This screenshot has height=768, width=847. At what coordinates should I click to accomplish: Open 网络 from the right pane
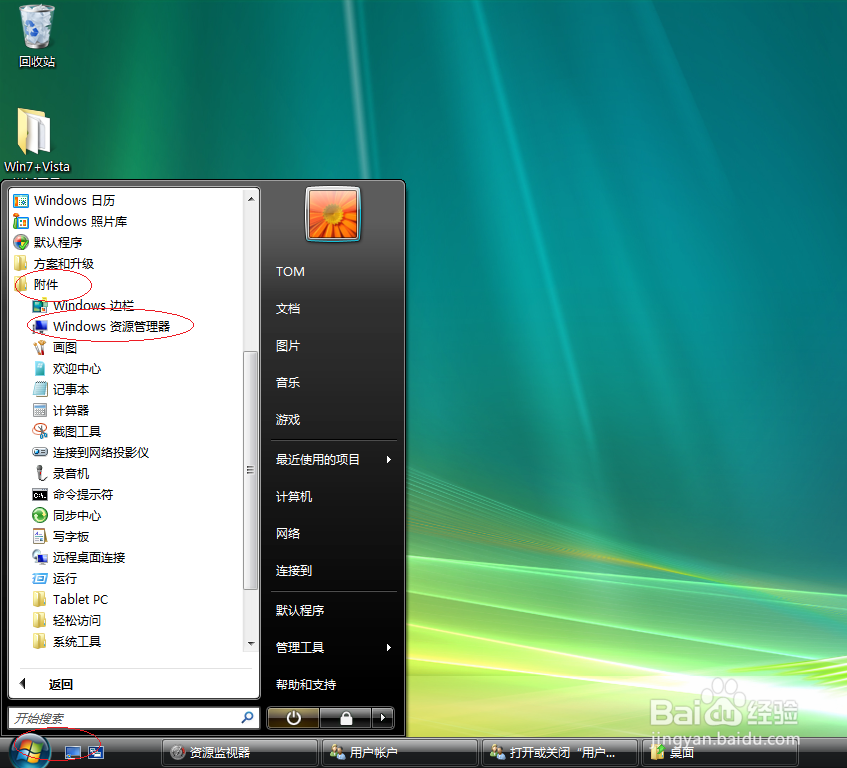coord(288,534)
